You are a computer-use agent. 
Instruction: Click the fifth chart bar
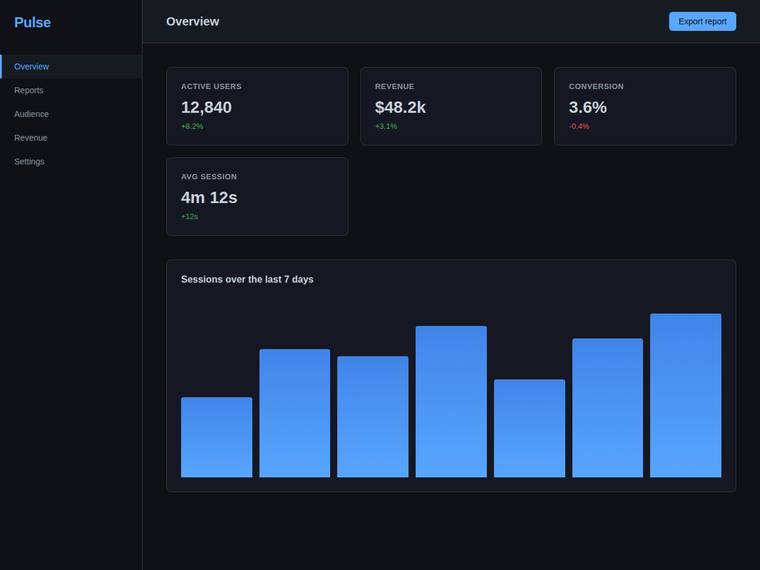(x=529, y=428)
